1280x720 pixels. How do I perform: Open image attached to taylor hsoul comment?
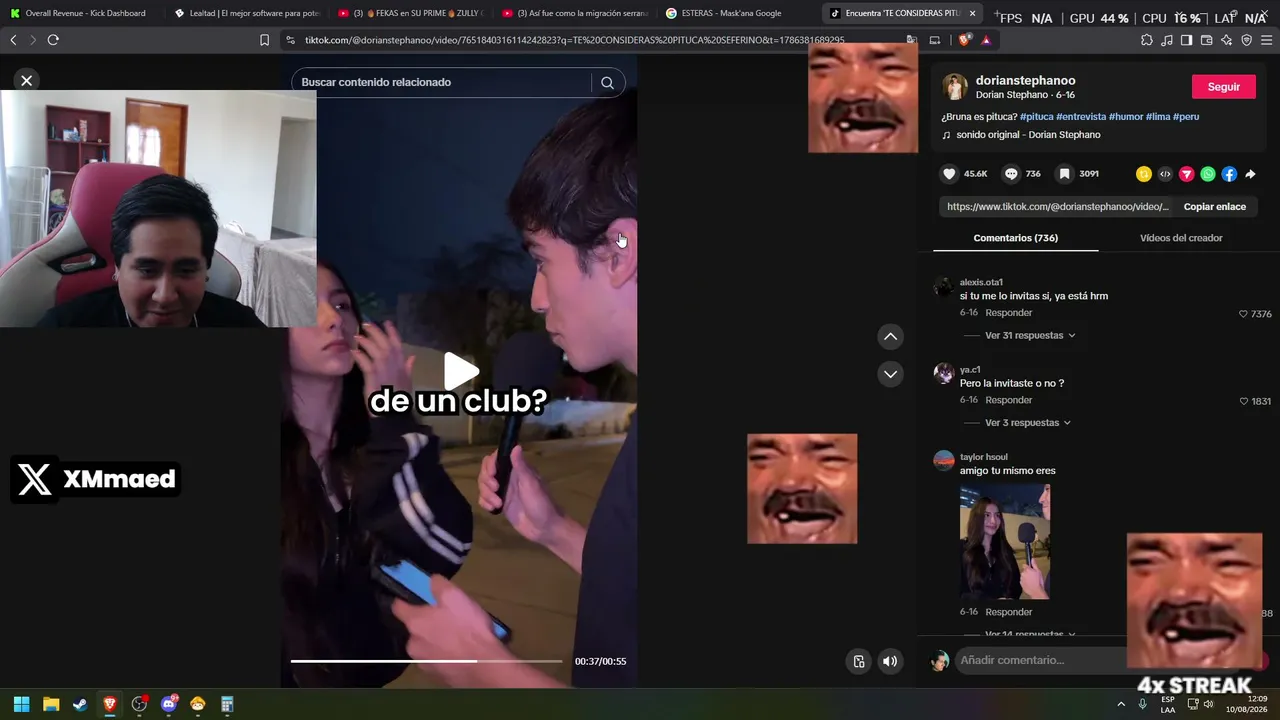(x=1005, y=542)
